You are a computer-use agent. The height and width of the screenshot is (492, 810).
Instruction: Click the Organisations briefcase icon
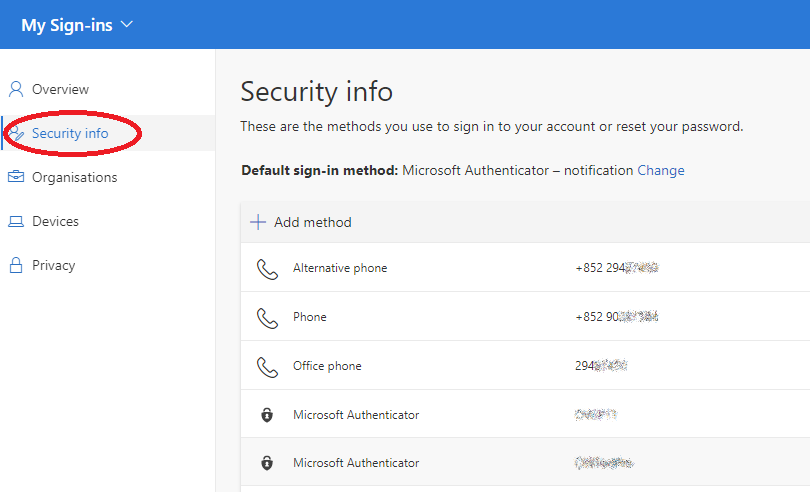[16, 177]
